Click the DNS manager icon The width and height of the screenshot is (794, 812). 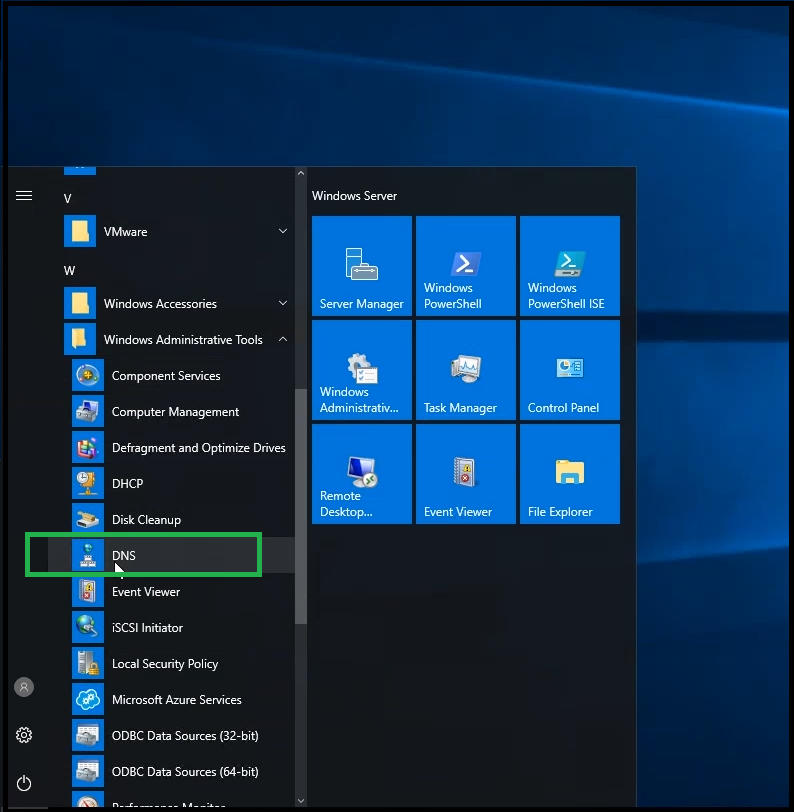click(x=88, y=555)
